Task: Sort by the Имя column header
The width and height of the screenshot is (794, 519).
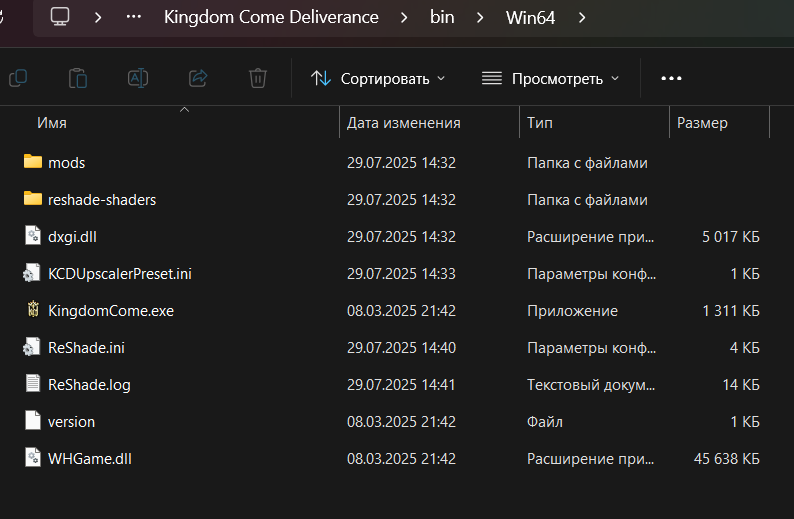Action: pos(52,123)
